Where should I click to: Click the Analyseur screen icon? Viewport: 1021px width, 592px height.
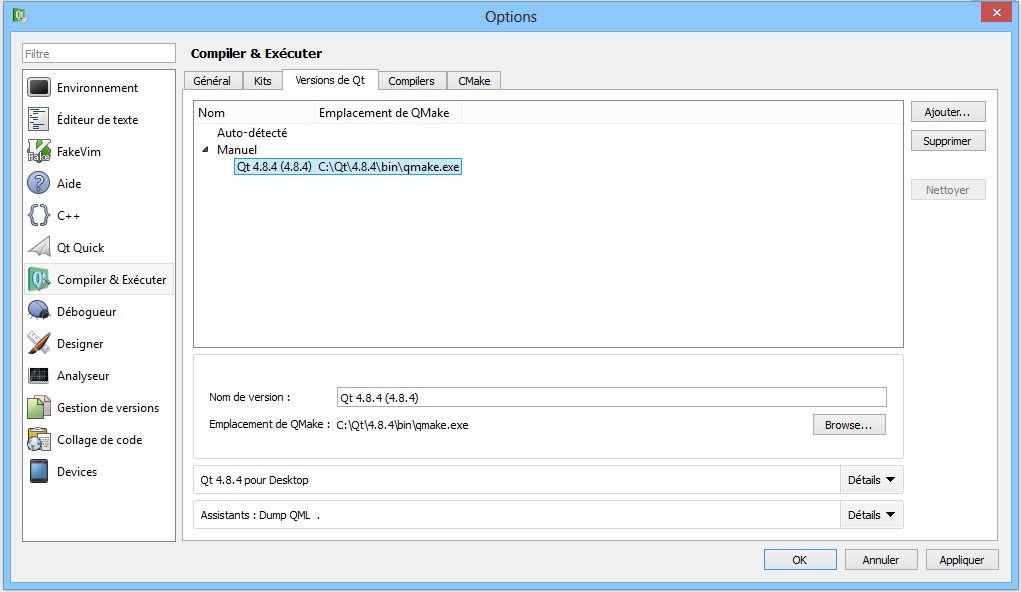(38, 375)
